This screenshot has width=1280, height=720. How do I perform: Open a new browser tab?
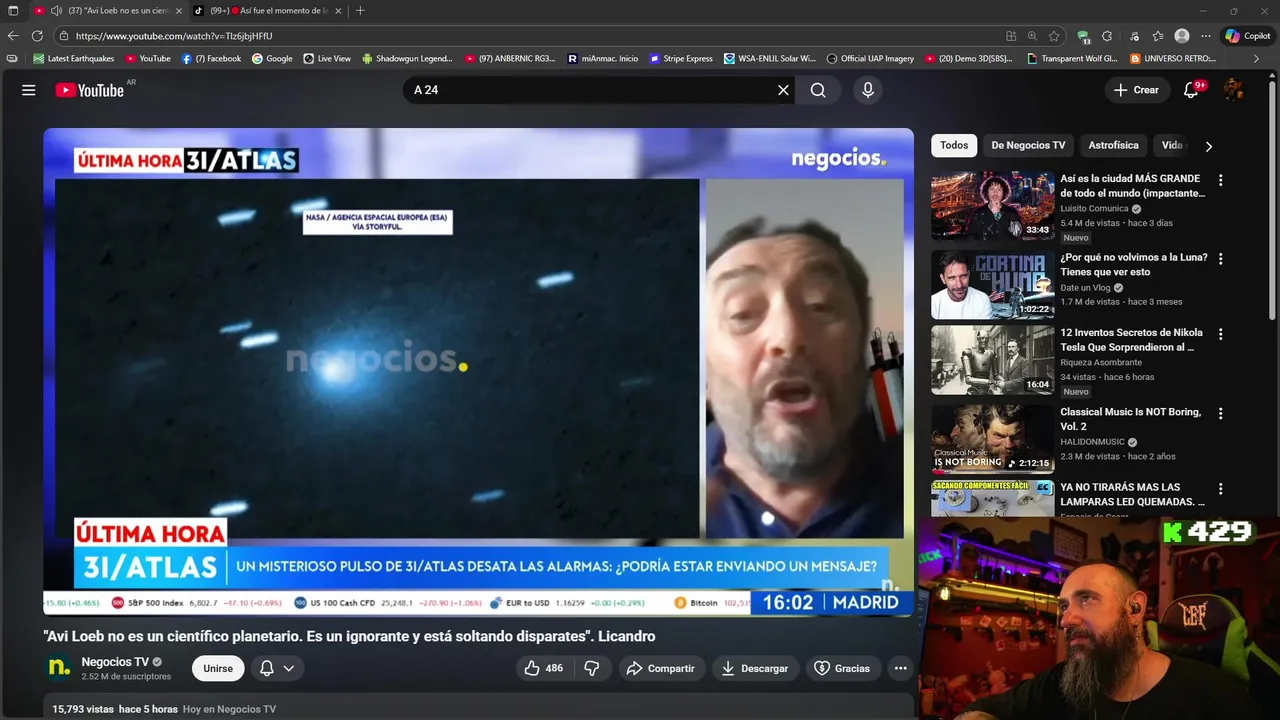pos(360,11)
